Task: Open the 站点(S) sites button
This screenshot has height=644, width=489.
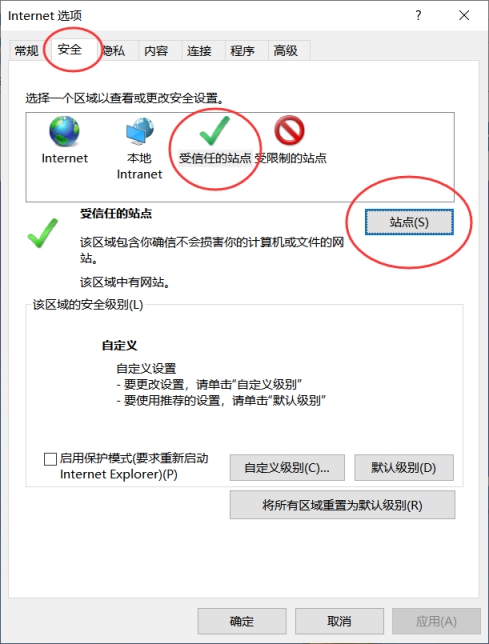Action: (409, 222)
